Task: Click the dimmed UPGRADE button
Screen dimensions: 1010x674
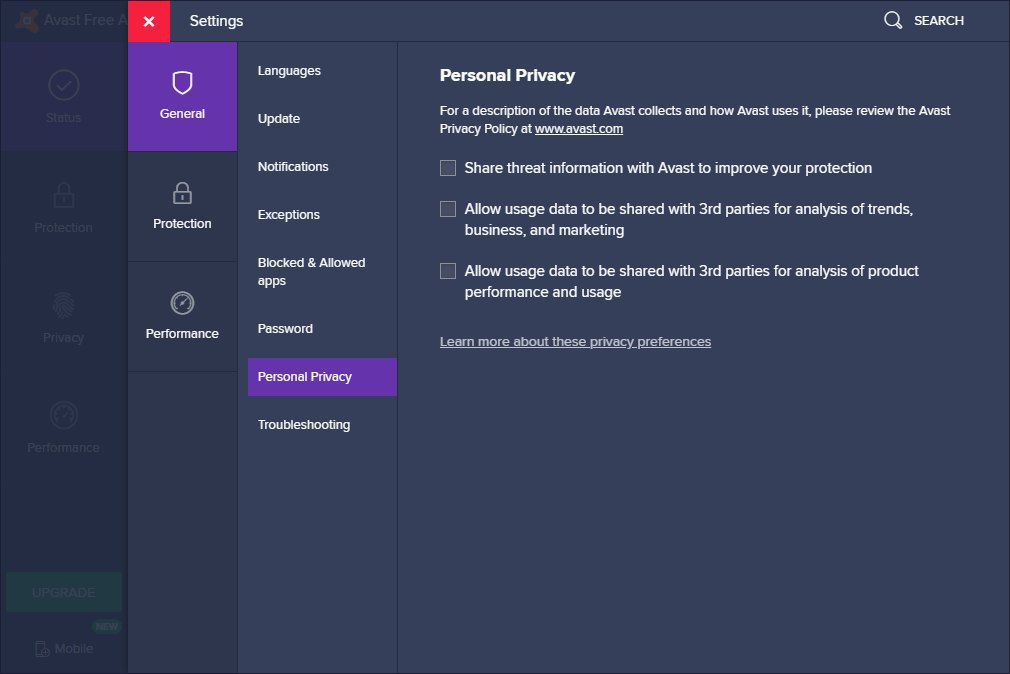Action: (64, 592)
